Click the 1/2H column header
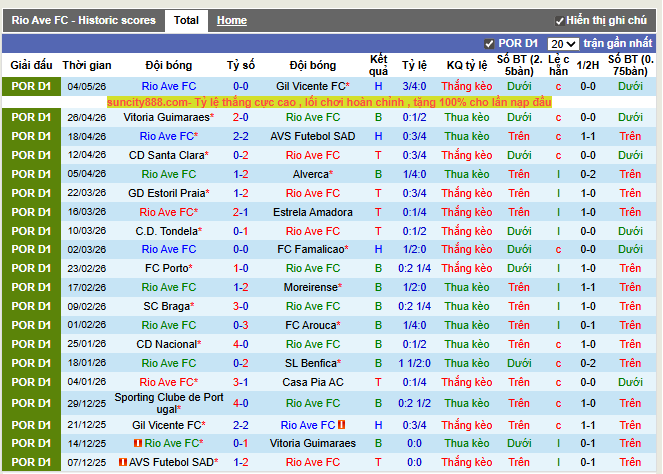 pos(588,65)
